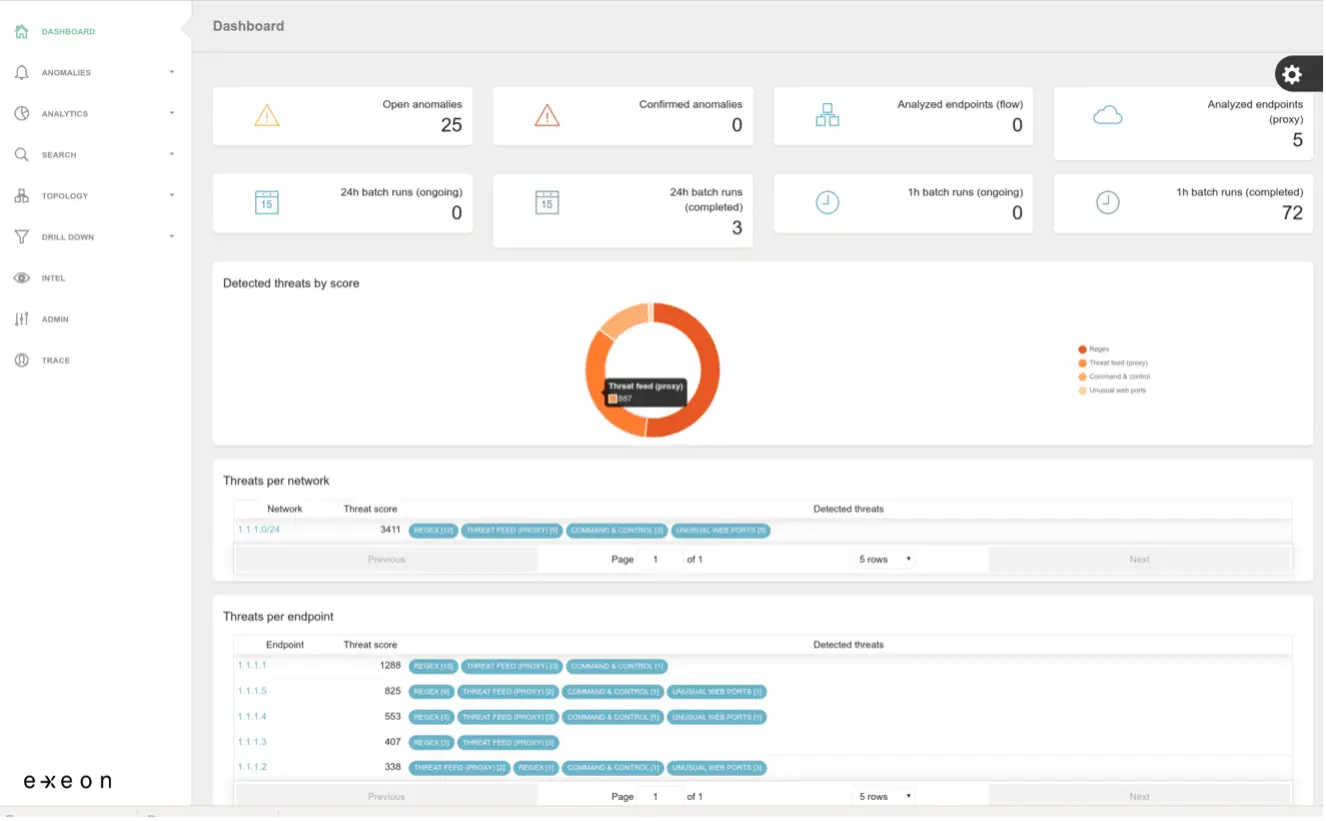Click the yellow warning icon for open anomalies
Image resolution: width=1326 pixels, height=821 pixels.
[267, 116]
